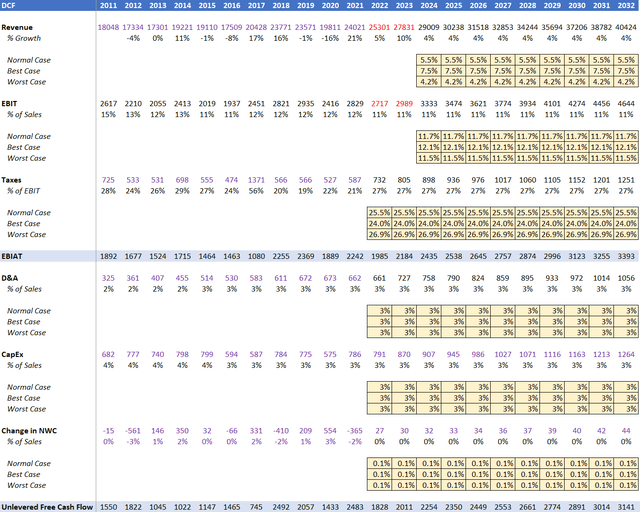
Task: Select the 2017 taxes value 1371
Action: pyautogui.click(x=256, y=180)
